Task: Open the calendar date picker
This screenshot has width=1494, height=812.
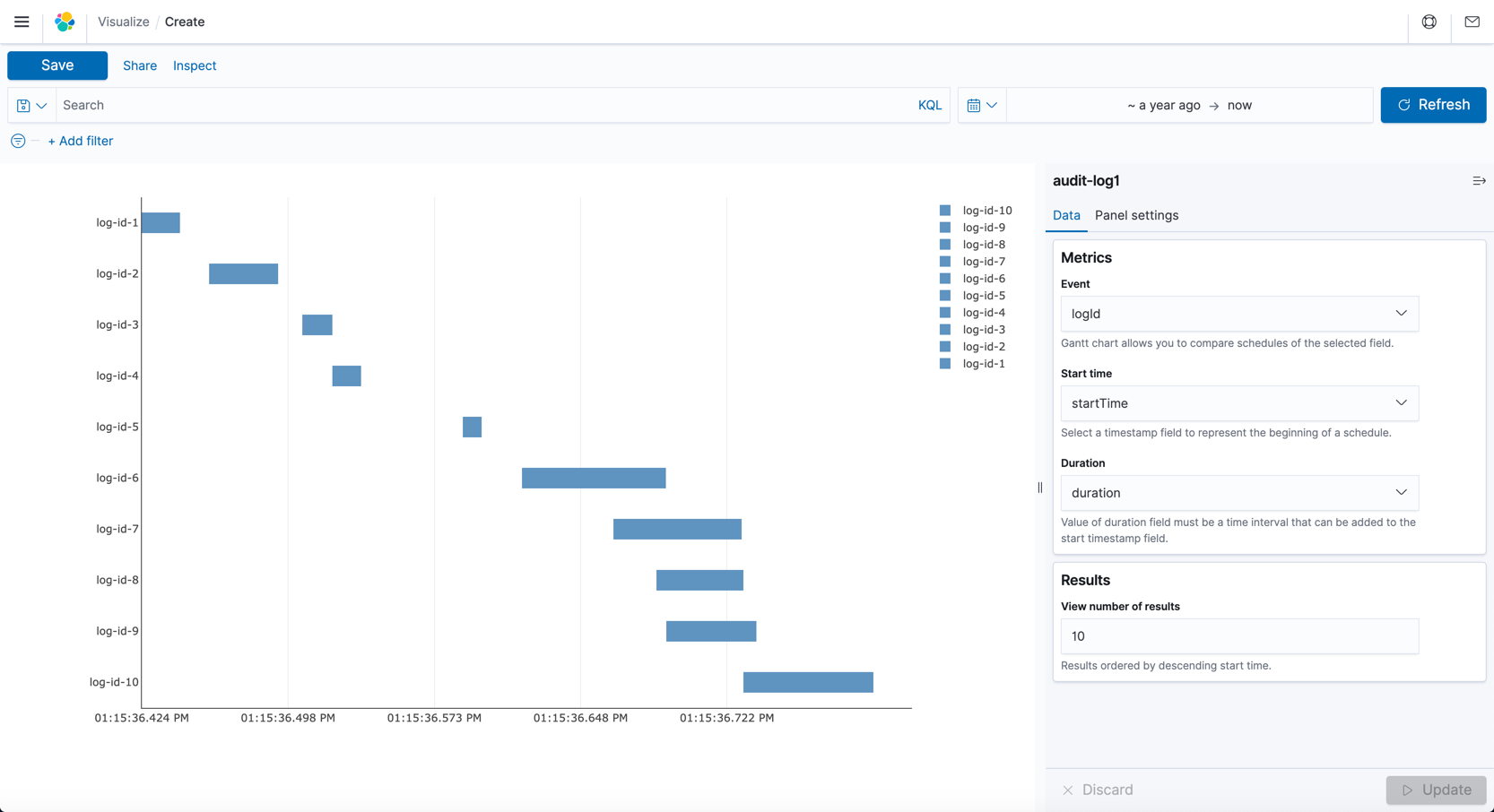Action: [x=982, y=105]
